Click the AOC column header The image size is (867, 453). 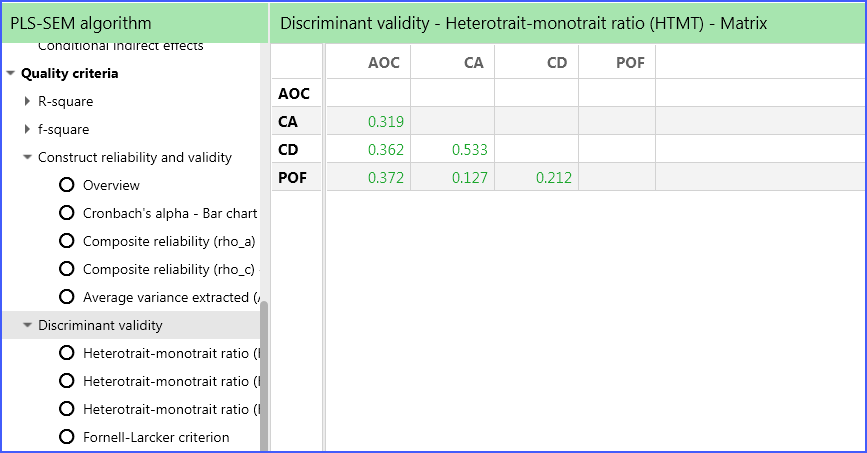pyautogui.click(x=384, y=63)
